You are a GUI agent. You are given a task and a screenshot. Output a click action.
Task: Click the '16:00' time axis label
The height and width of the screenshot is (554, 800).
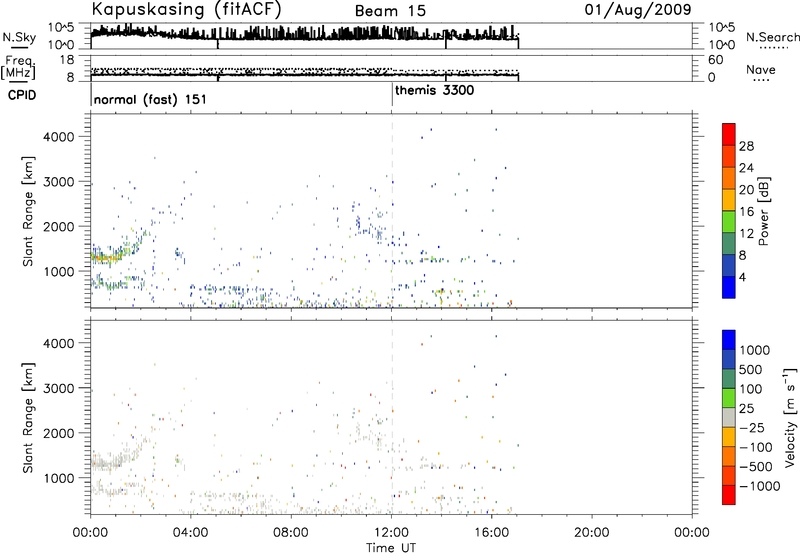[491, 533]
